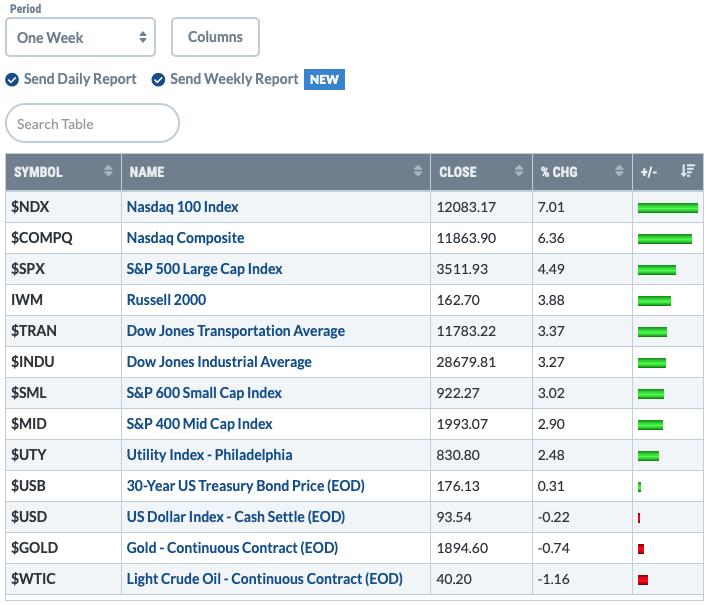Open the Light Crude Oil - Continuous Contract link
The width and height of the screenshot is (710, 605).
click(264, 579)
